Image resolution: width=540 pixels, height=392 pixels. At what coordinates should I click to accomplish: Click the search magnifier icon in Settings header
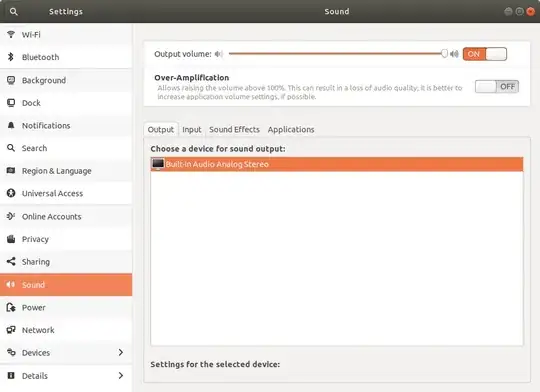pyautogui.click(x=13, y=12)
